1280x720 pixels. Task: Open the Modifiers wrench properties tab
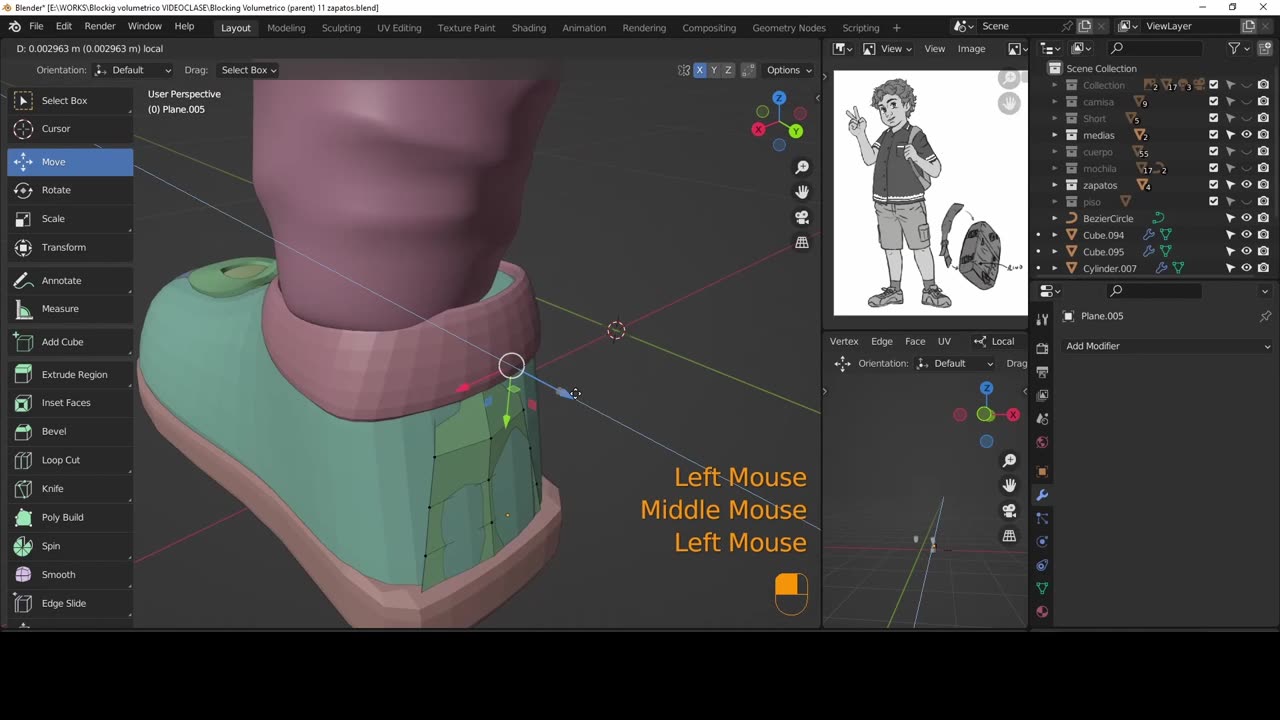pos(1042,495)
